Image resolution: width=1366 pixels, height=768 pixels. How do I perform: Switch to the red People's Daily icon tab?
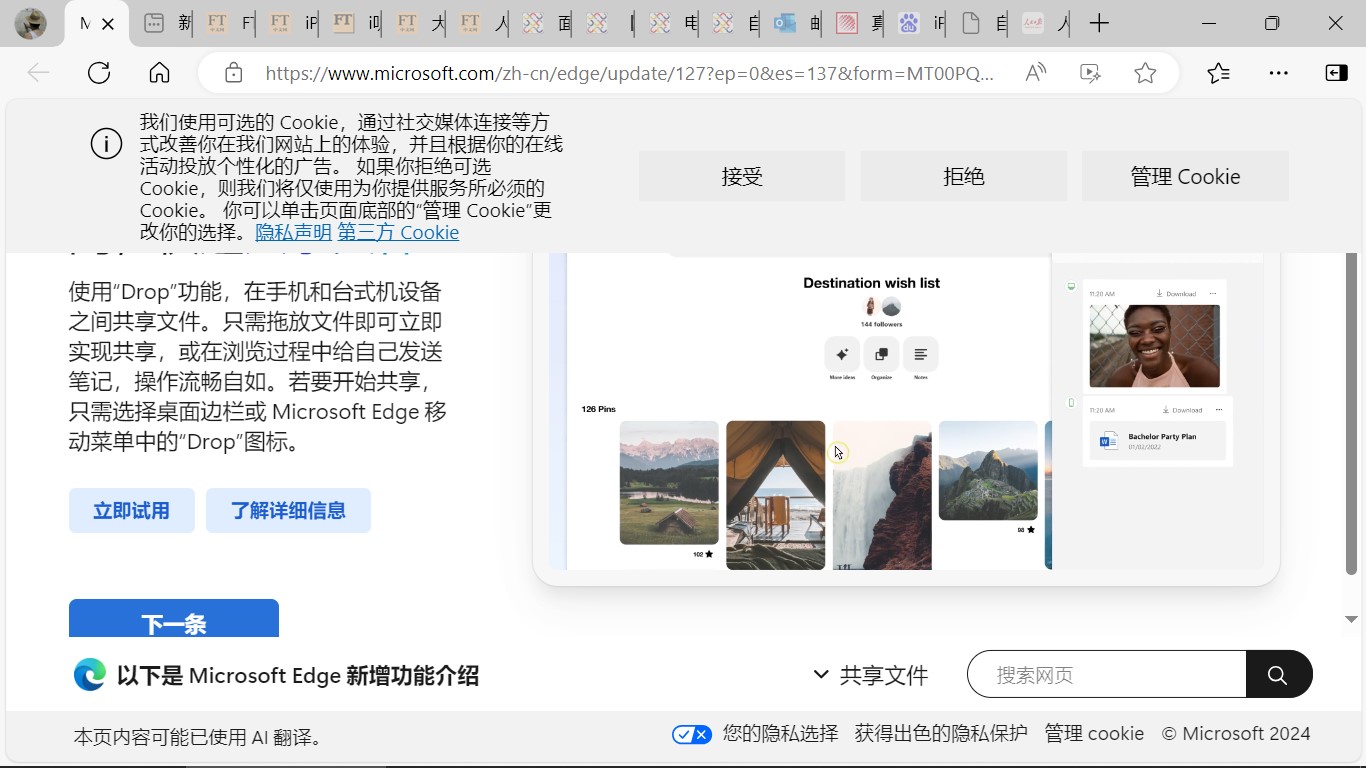pos(1044,23)
